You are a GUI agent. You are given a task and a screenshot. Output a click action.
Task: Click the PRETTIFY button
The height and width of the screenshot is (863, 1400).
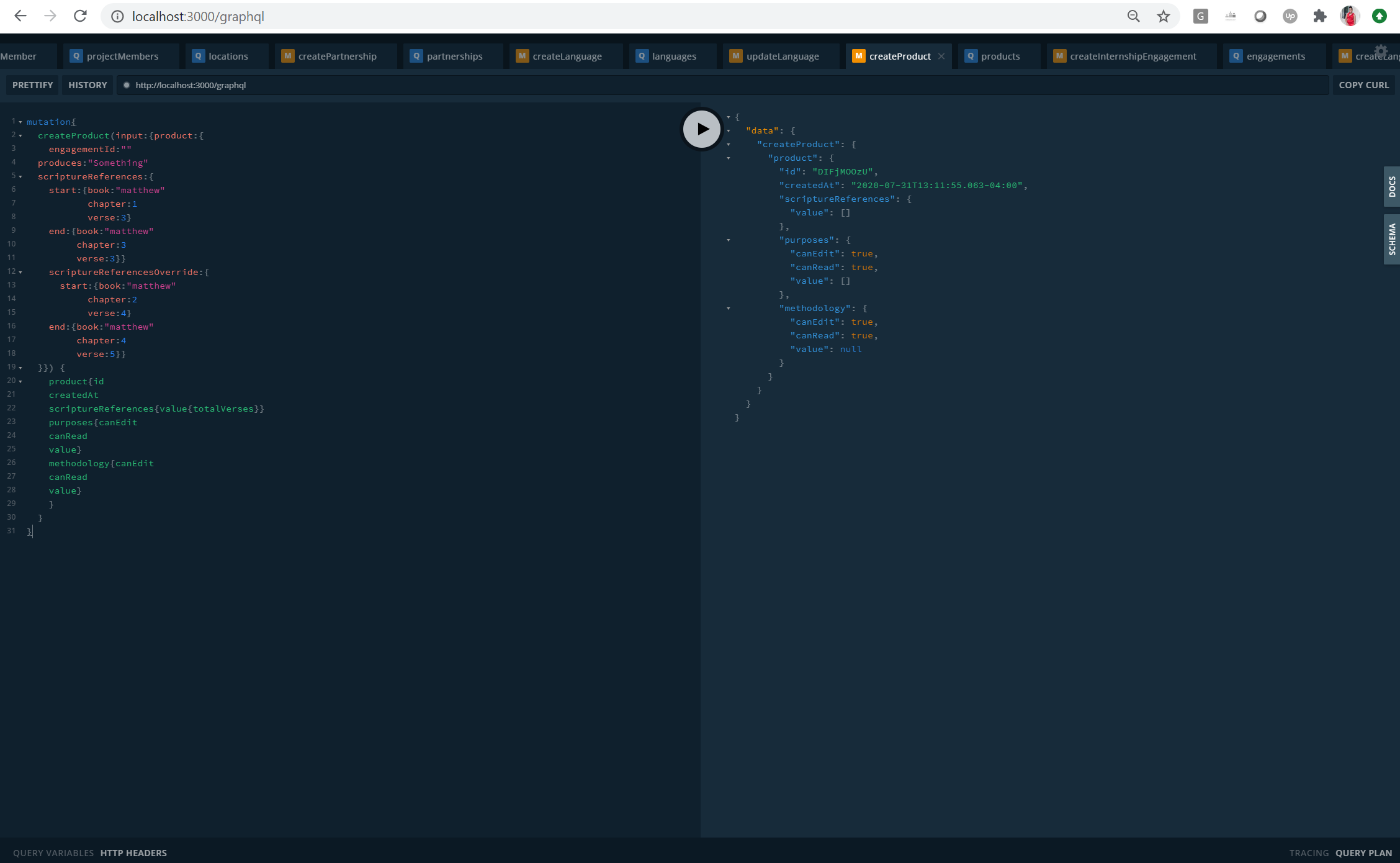[x=32, y=85]
